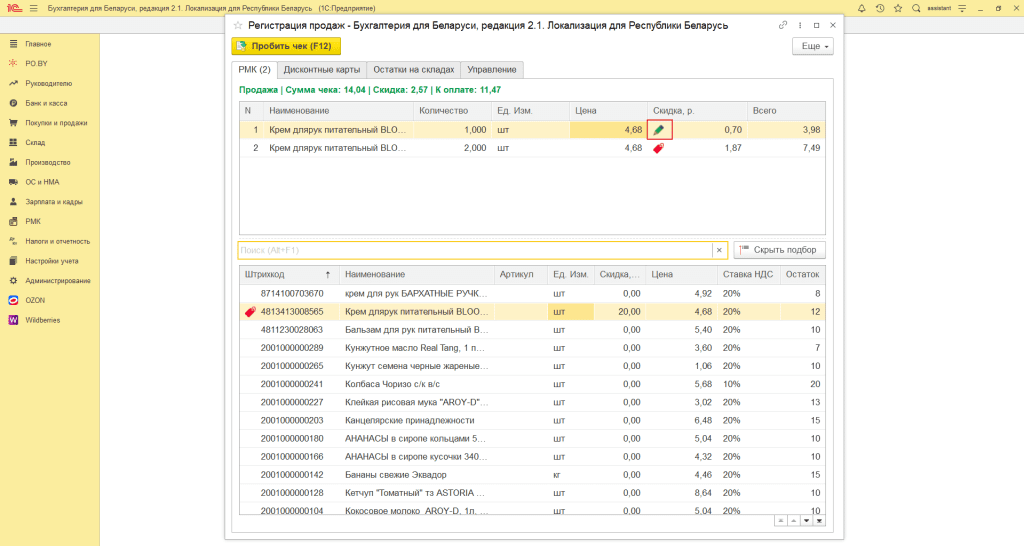Add window to favorites star icon
1024x546 pixels.
(x=238, y=25)
